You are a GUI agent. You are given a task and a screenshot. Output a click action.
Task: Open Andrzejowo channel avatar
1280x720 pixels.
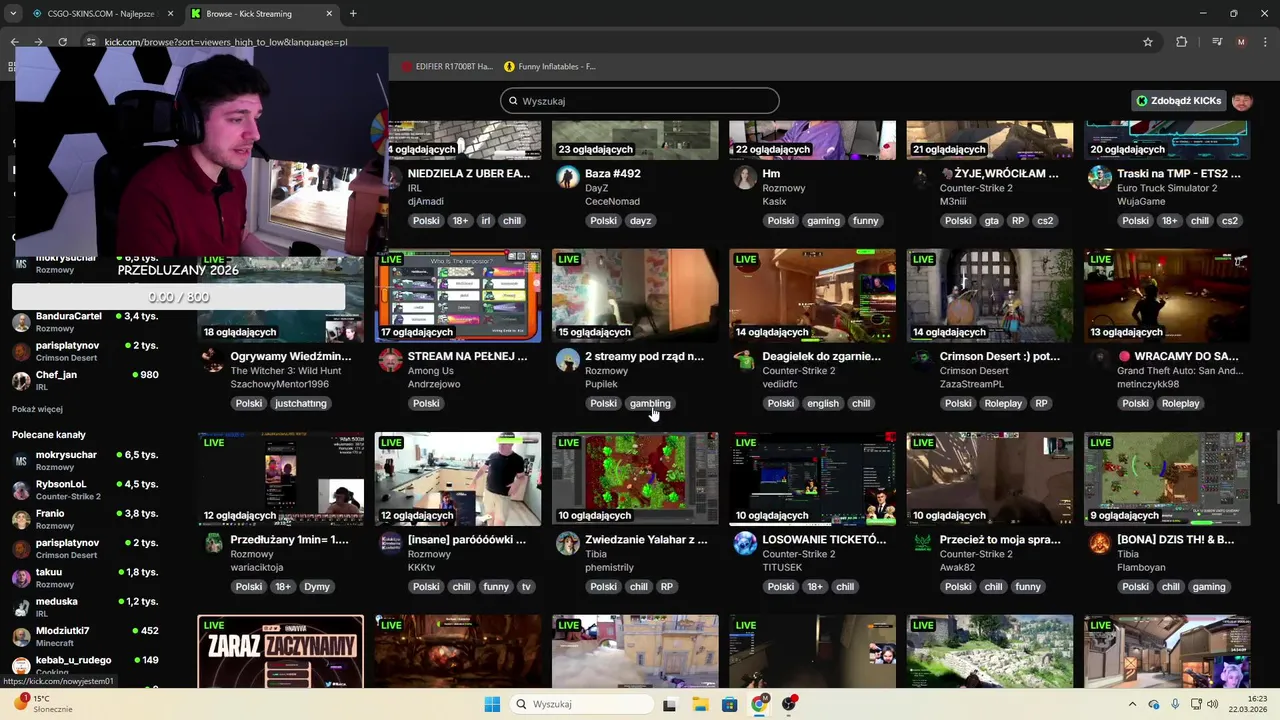[391, 361]
